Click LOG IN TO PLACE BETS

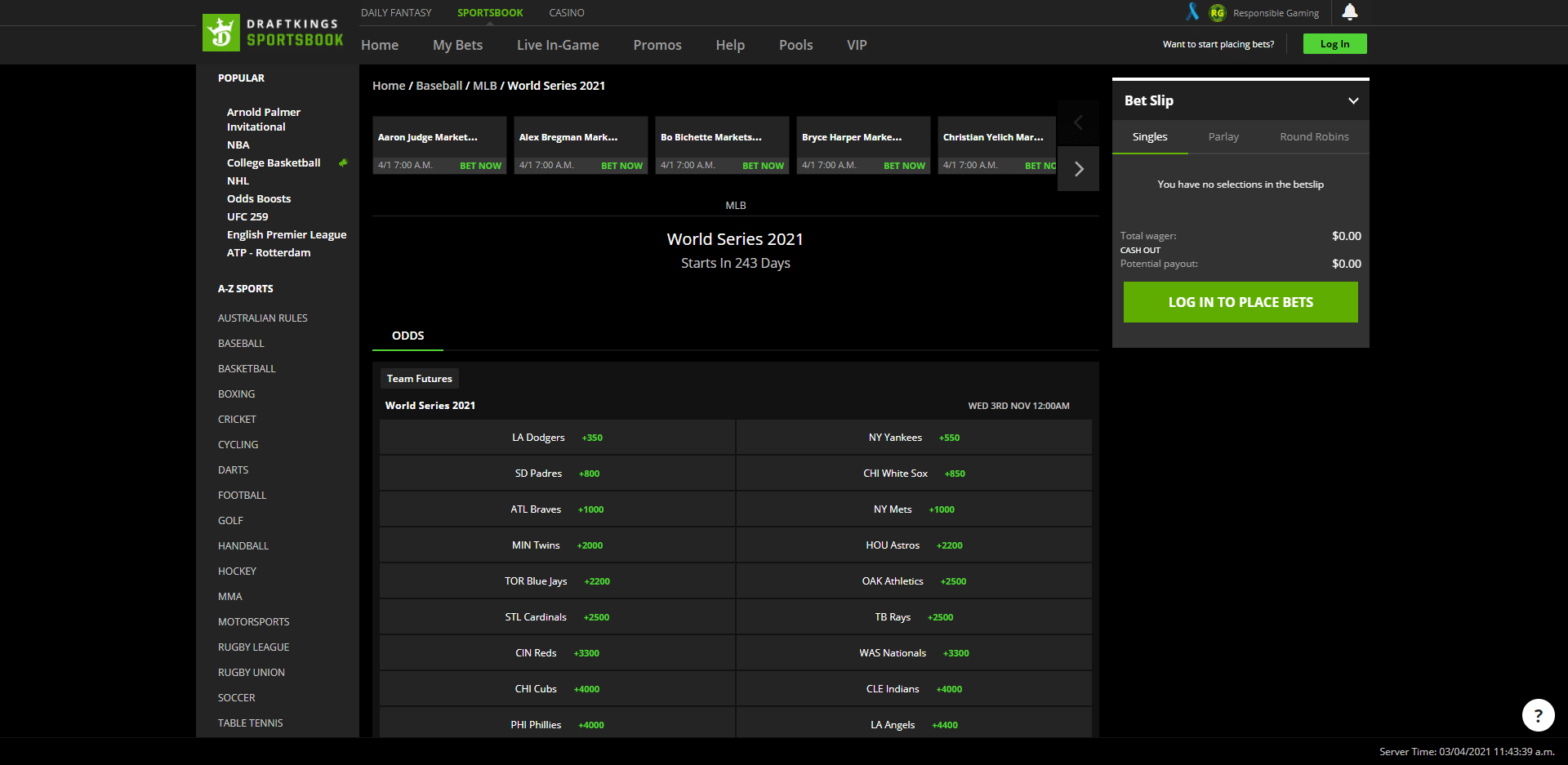1240,301
